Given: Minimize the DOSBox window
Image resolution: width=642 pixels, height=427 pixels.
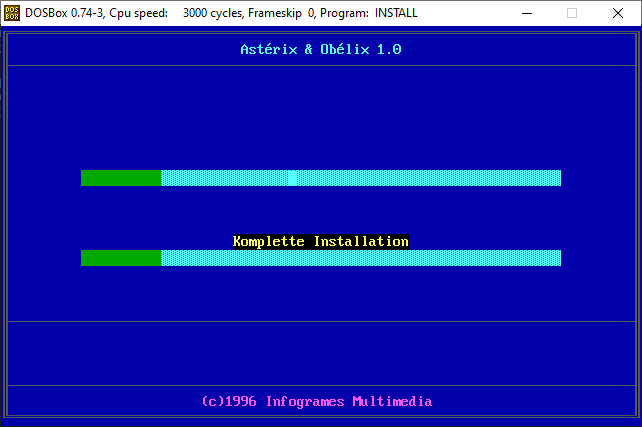Looking at the screenshot, I should (x=526, y=13).
